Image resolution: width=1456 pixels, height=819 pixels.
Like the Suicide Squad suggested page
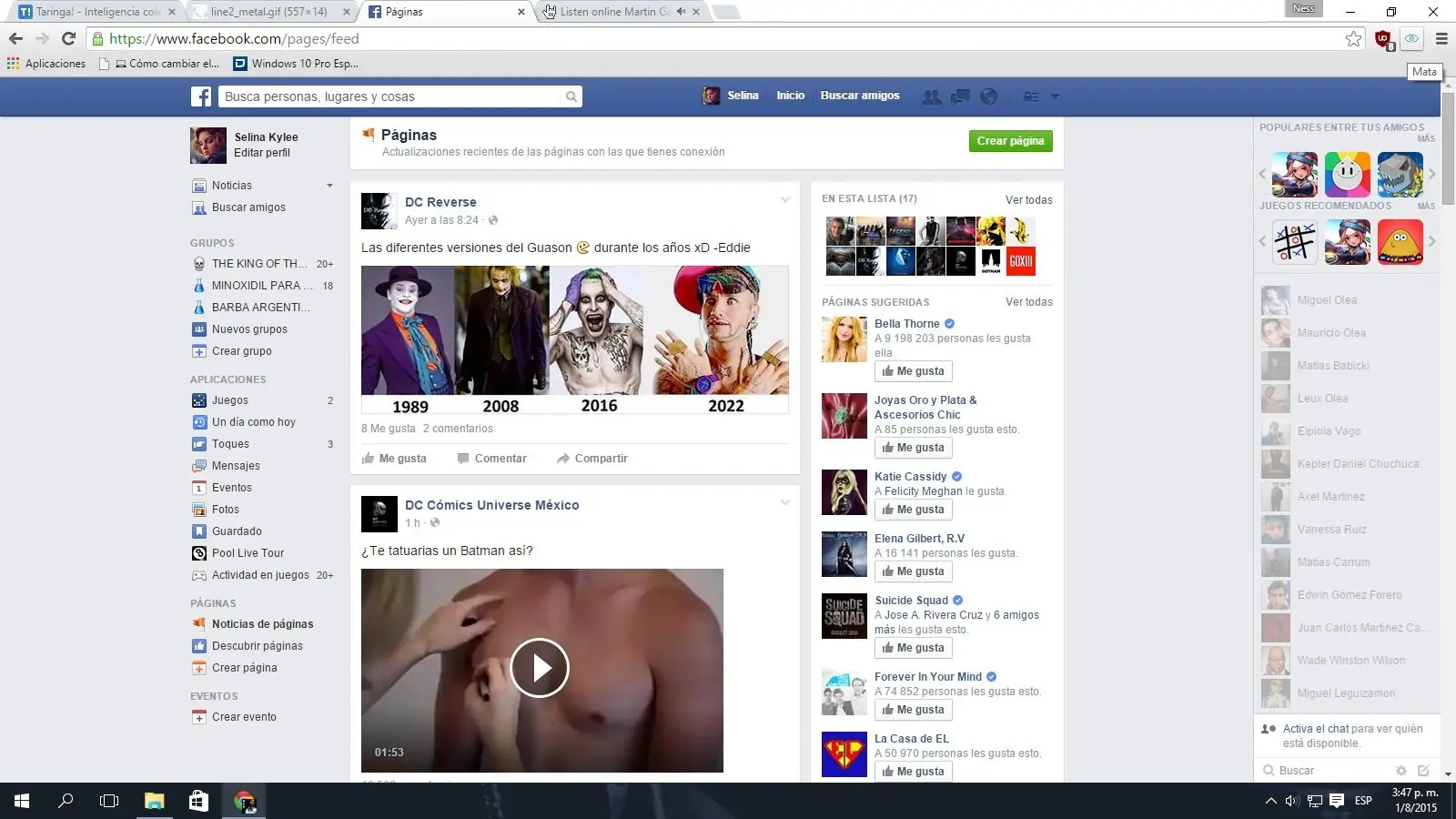[913, 648]
